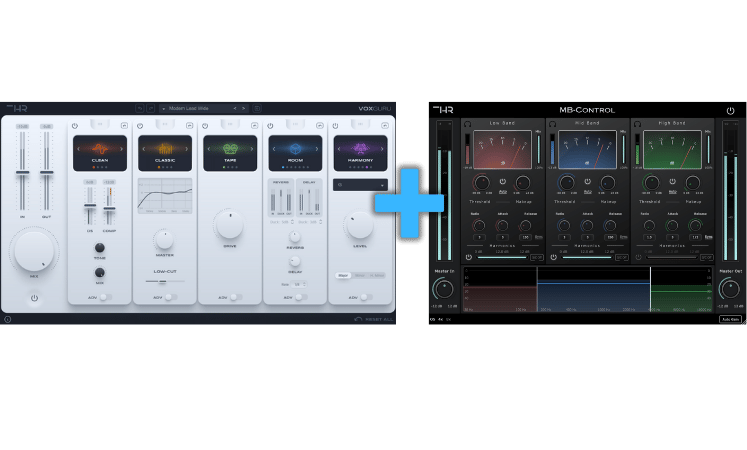The width and height of the screenshot is (747, 450).
Task: Switch Clean module to previous style arrow
Action: click(x=79, y=149)
